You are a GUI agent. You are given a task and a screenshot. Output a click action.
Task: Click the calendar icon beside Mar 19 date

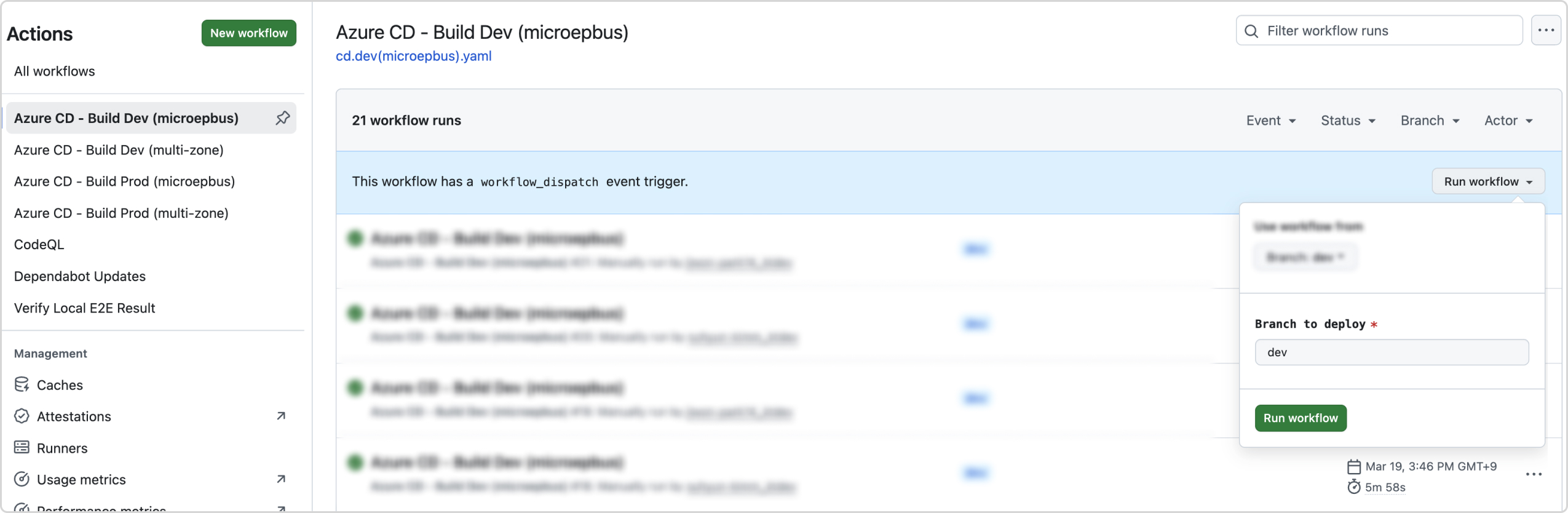(1354, 467)
